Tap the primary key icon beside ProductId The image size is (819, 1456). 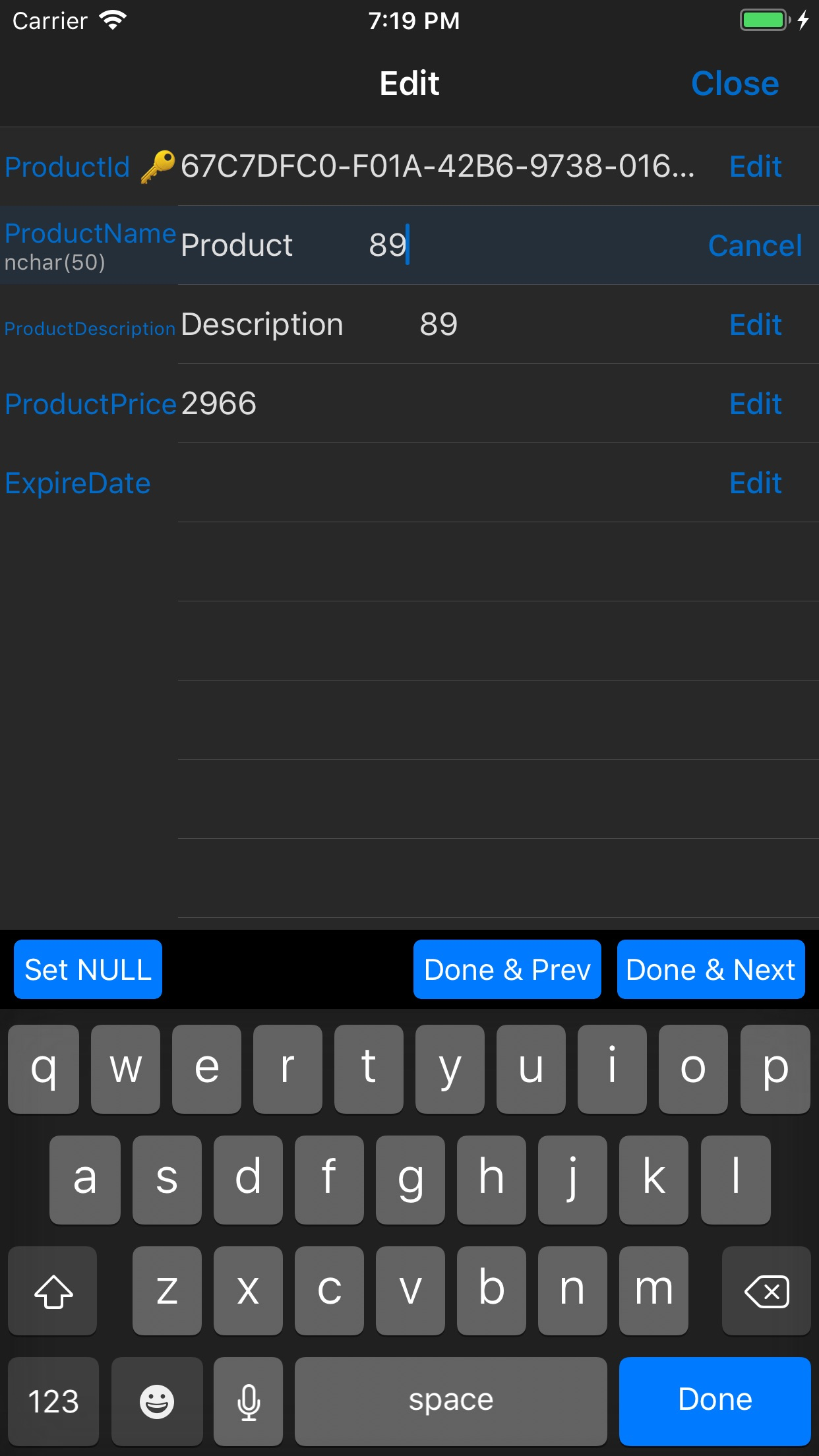coord(158,166)
